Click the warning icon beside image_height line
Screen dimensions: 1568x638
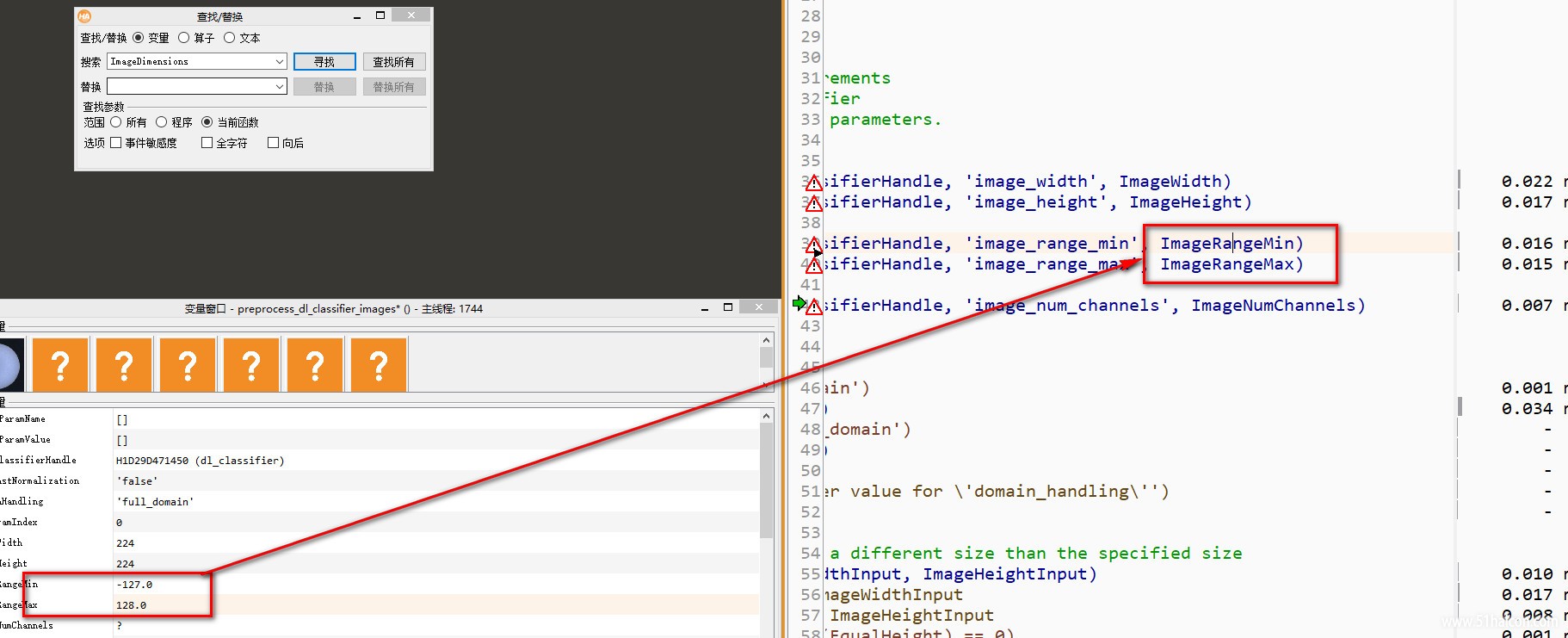click(x=813, y=203)
